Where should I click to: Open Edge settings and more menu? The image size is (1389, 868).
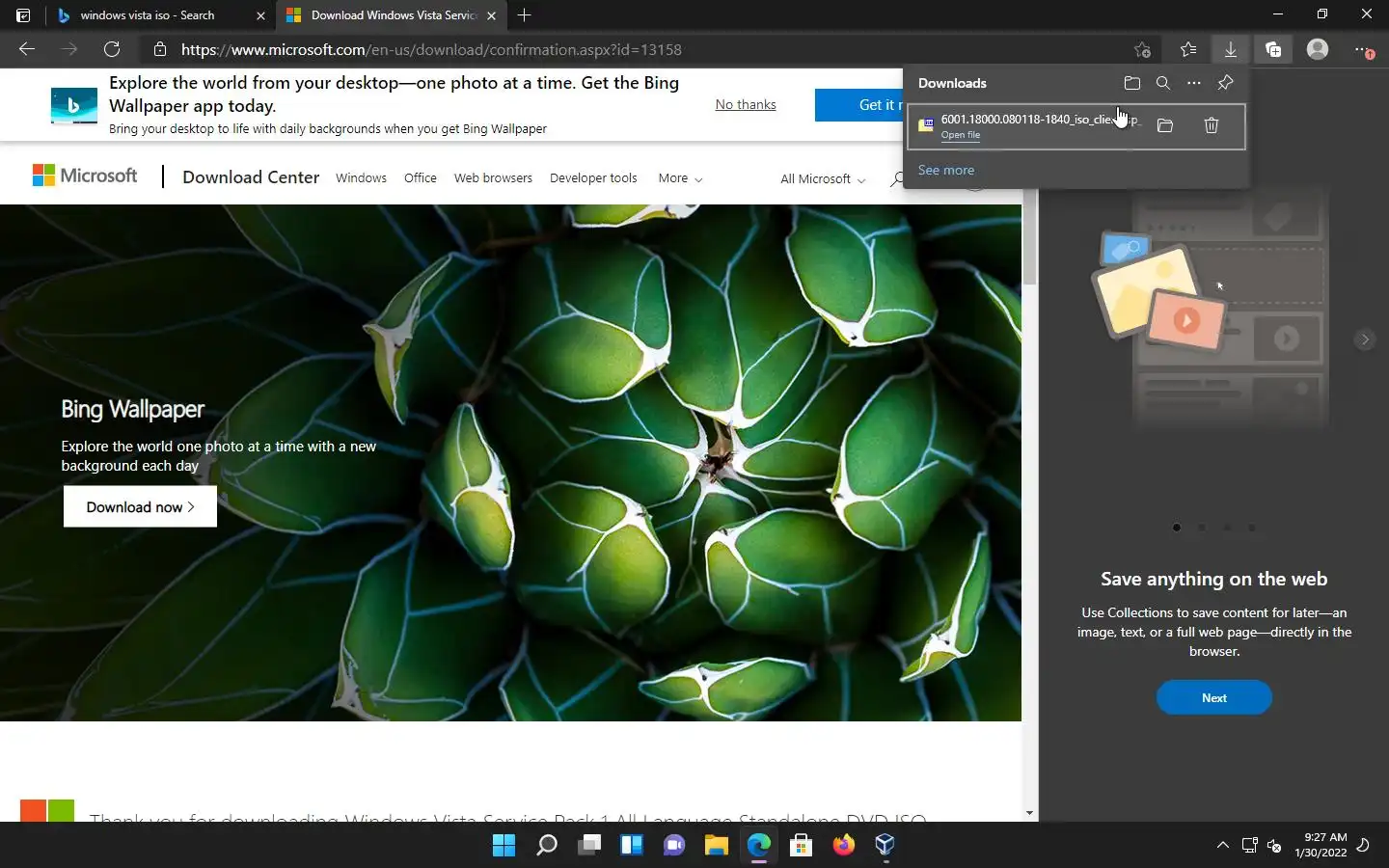(x=1362, y=49)
